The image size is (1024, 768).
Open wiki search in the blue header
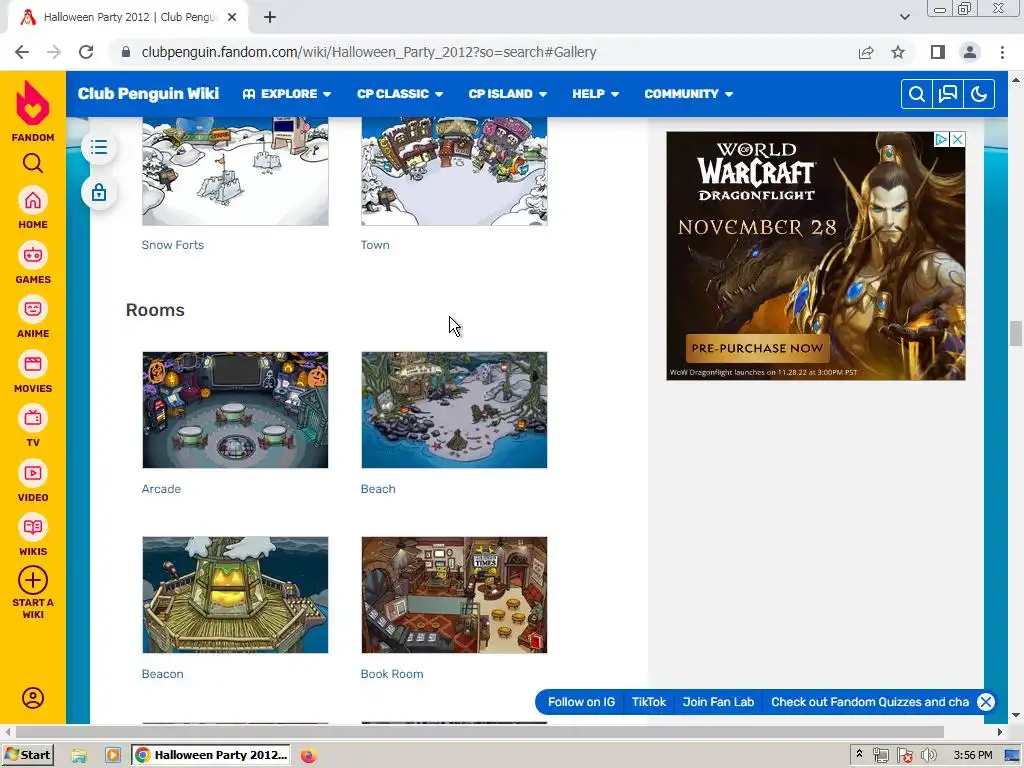click(x=917, y=94)
